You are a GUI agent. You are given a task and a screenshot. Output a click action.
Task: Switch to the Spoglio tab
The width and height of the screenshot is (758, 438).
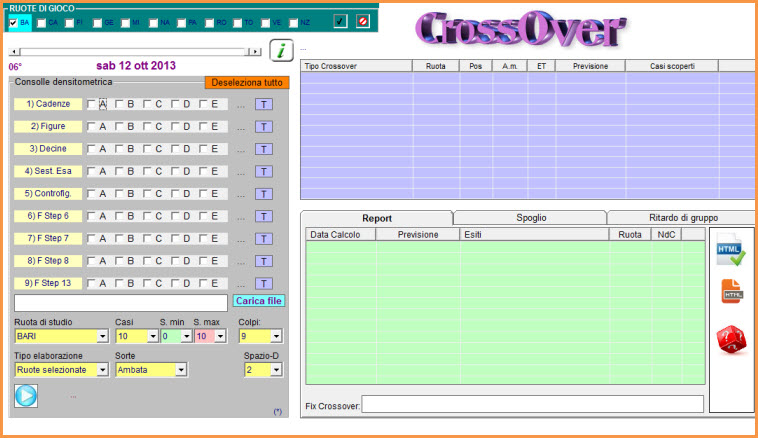tap(531, 218)
